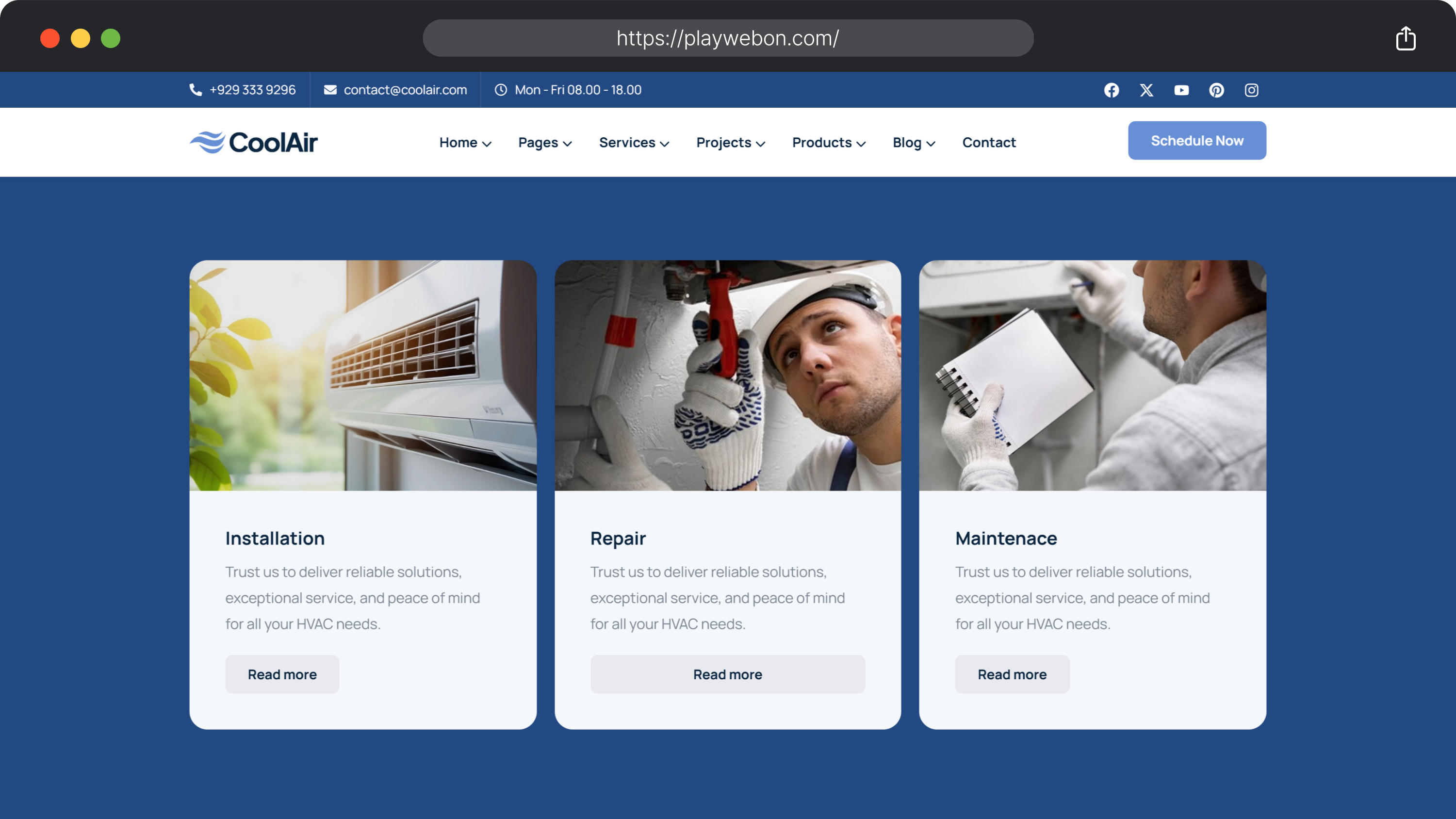Click the description text under Repair
This screenshot has height=819, width=1456.
pos(718,598)
